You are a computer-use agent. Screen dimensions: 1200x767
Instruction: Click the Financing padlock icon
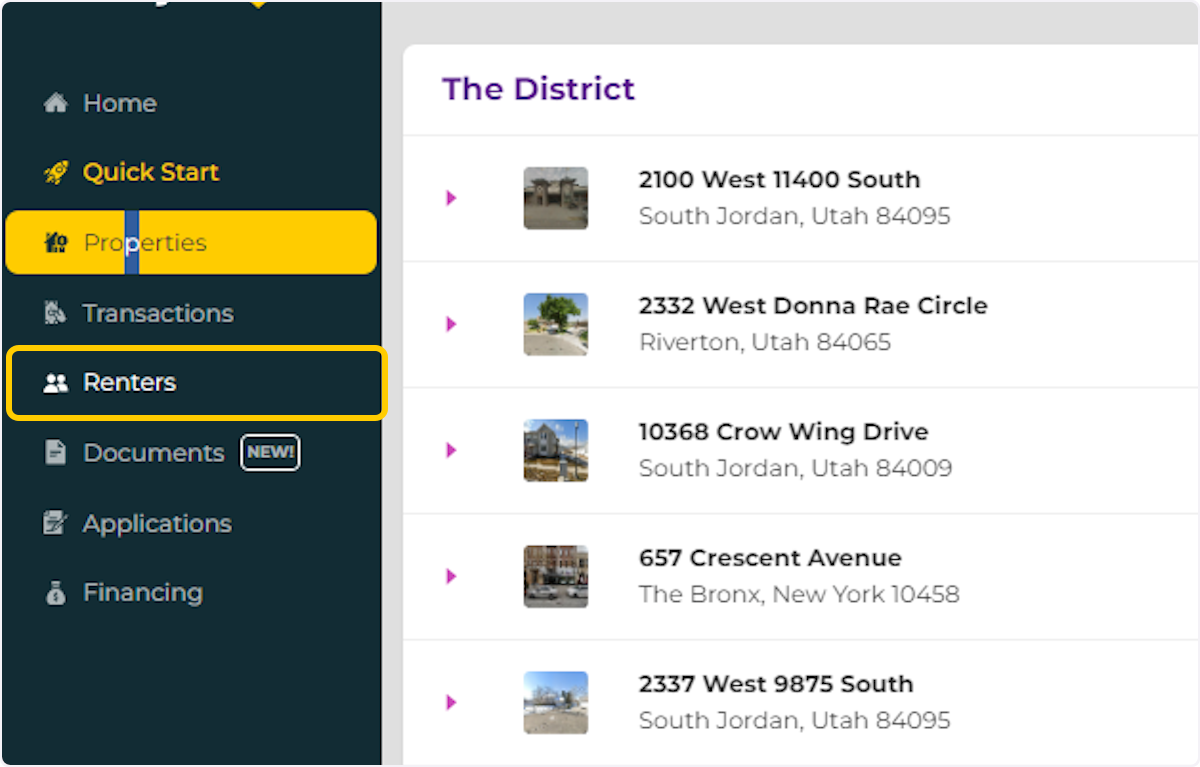[53, 592]
